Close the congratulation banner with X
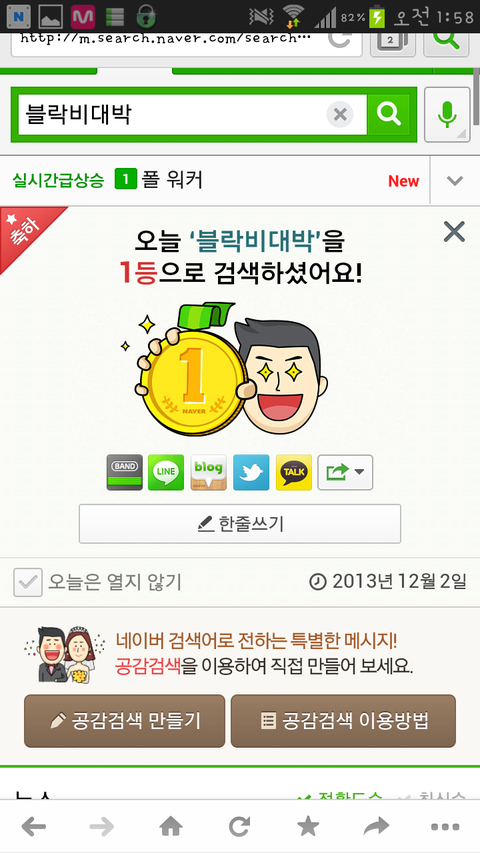 454,232
